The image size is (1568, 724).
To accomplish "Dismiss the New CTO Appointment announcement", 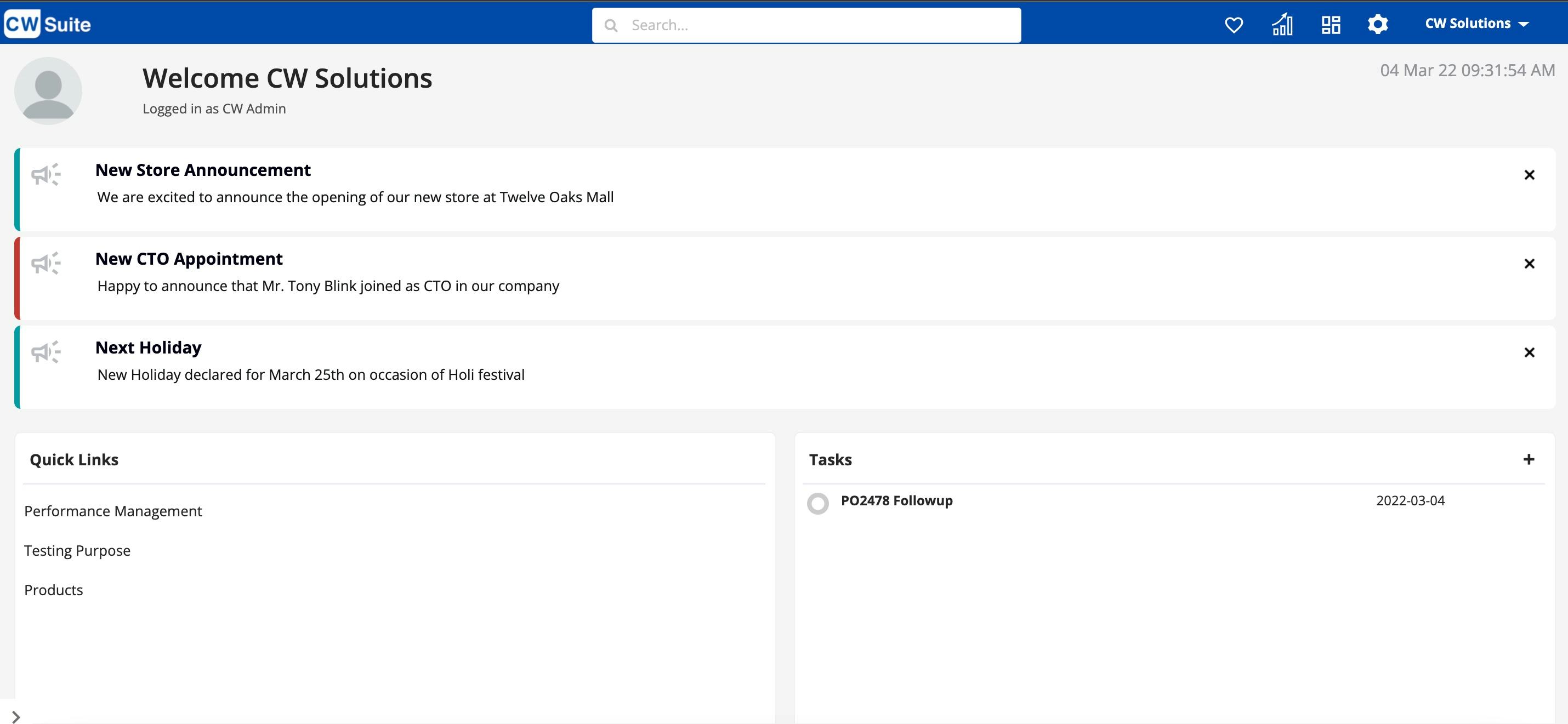I will coord(1529,264).
